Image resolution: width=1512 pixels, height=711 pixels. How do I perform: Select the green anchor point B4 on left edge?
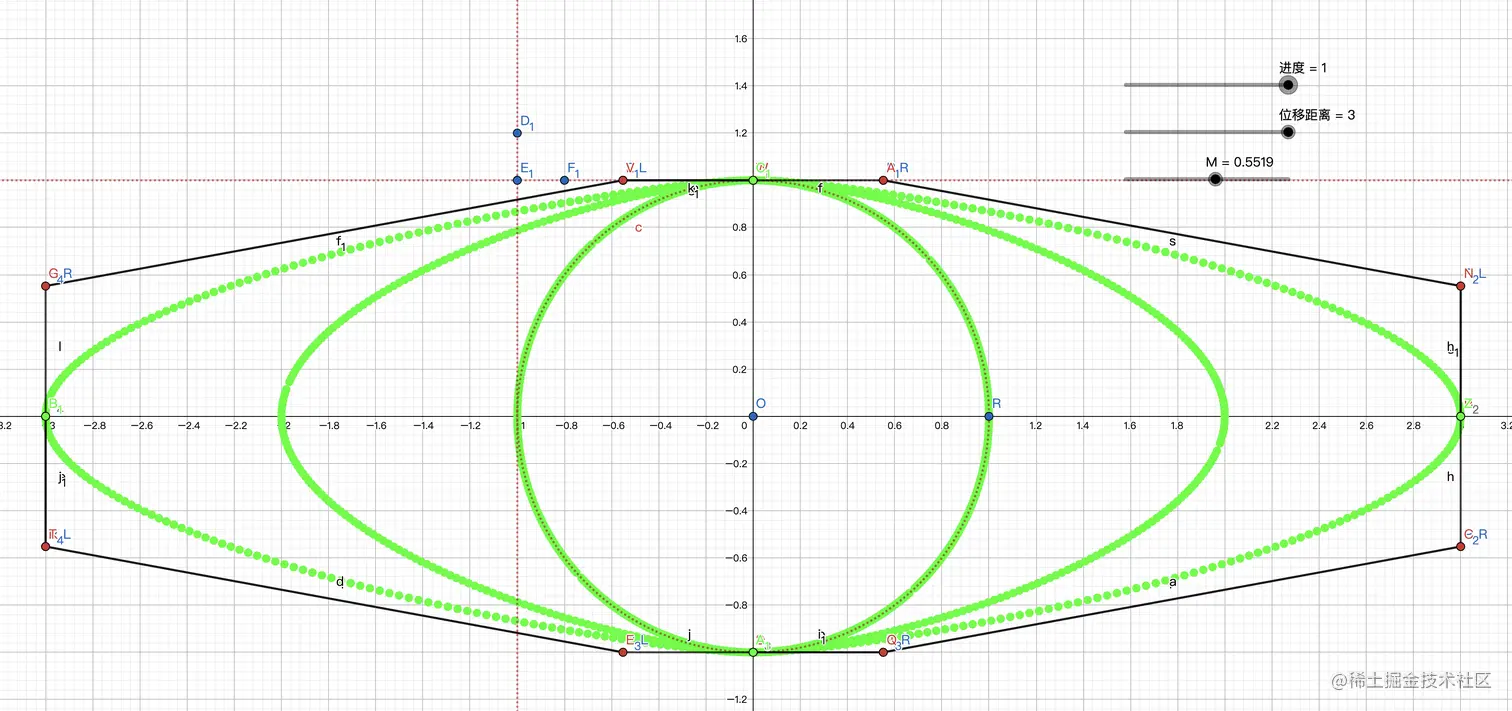coord(45,416)
